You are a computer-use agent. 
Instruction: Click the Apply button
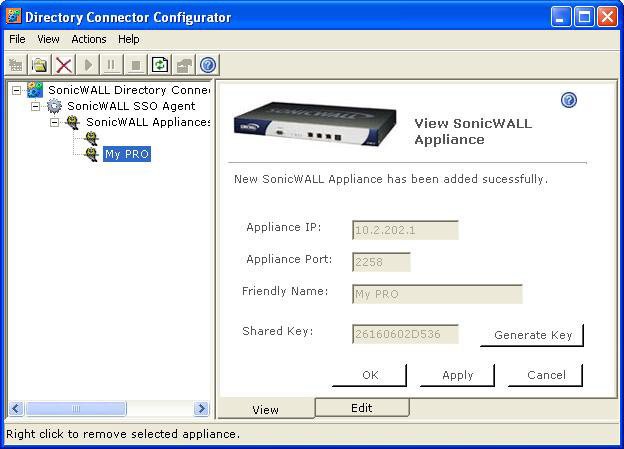pyautogui.click(x=458, y=375)
